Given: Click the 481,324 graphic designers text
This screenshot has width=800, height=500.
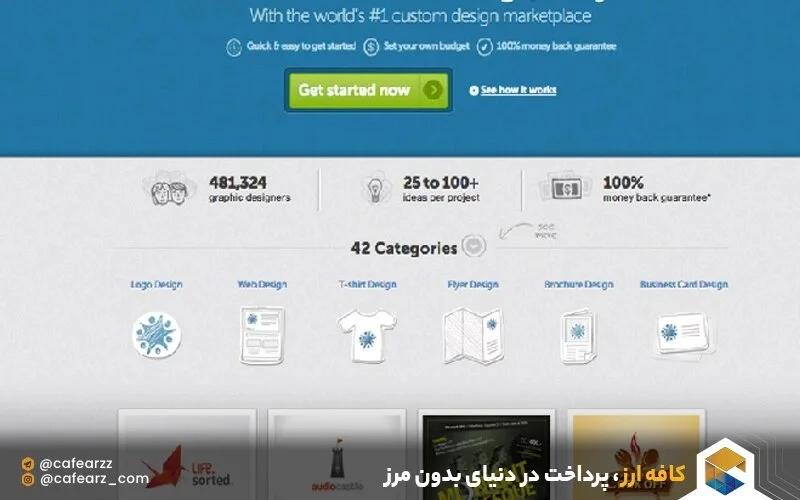Looking at the screenshot, I should coord(249,189).
